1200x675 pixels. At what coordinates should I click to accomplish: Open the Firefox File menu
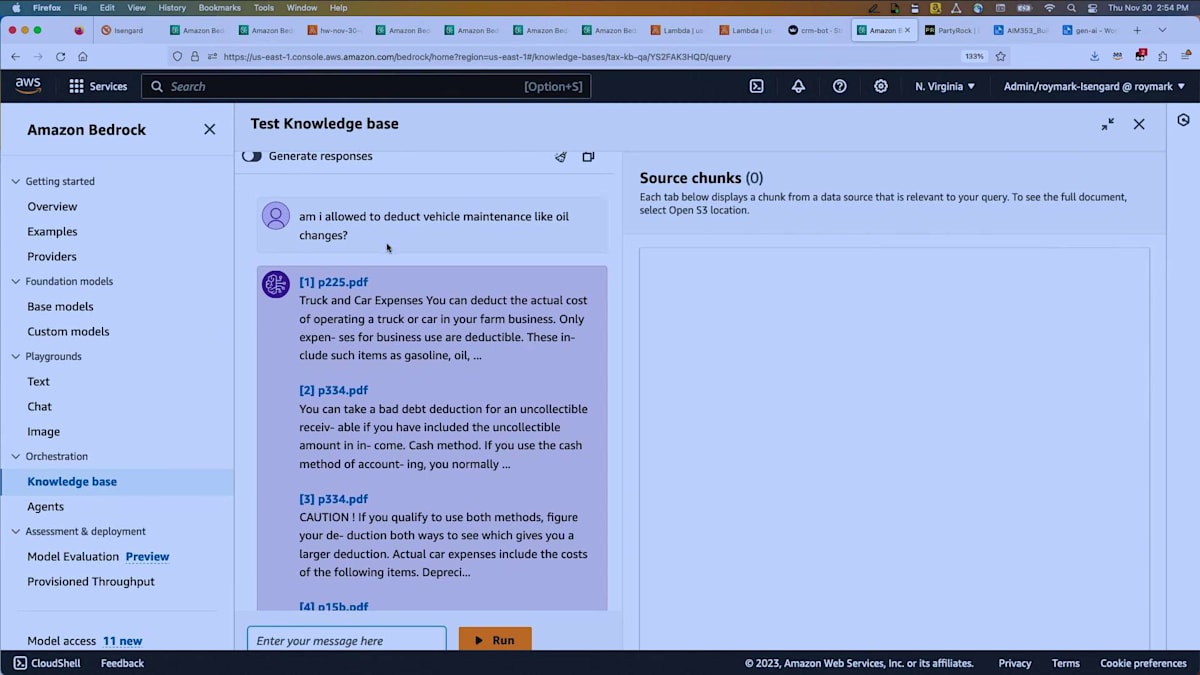(79, 7)
